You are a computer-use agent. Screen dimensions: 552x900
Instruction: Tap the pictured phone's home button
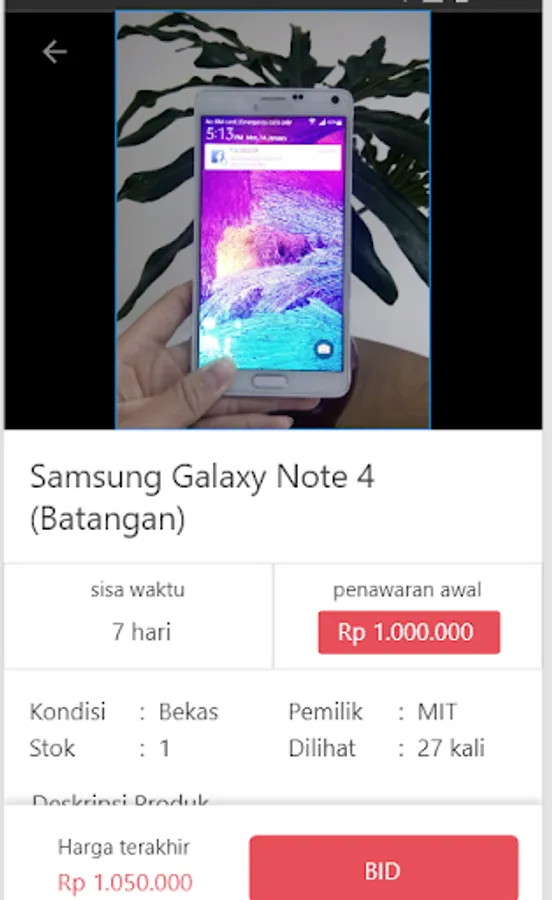click(x=269, y=381)
